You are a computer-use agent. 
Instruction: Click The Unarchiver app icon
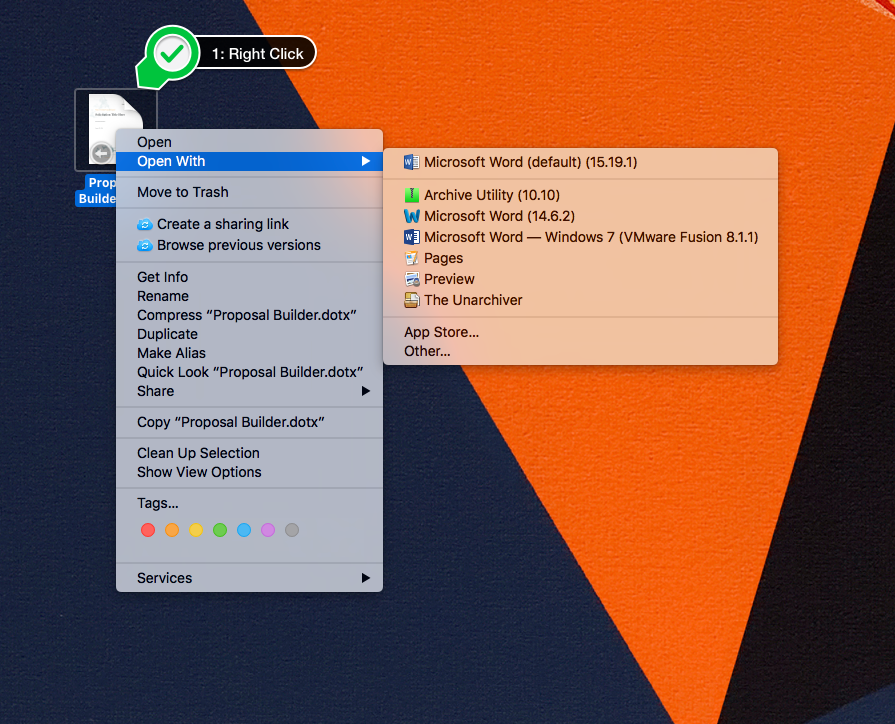[x=412, y=300]
